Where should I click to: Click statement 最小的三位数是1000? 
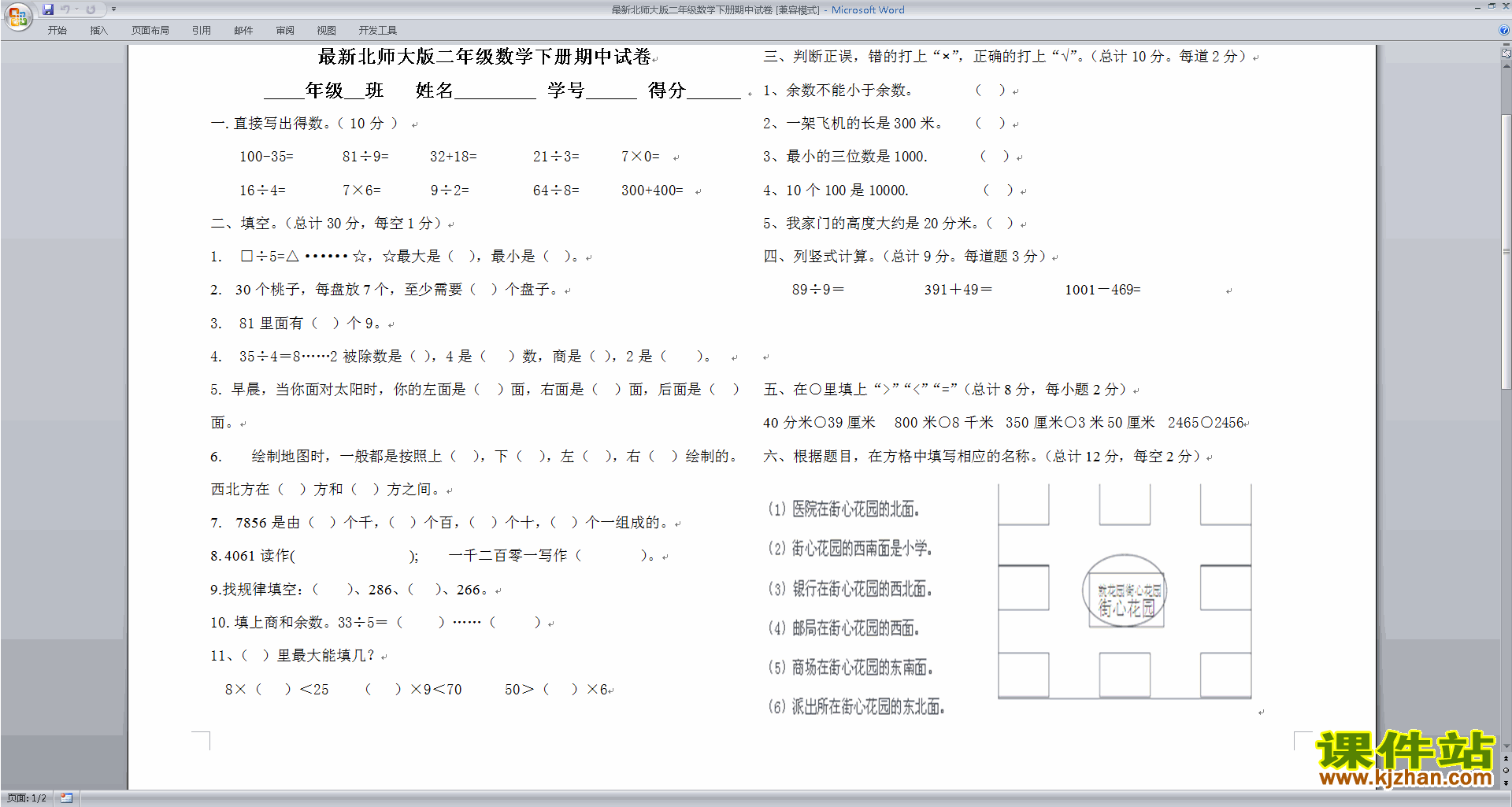(845, 157)
